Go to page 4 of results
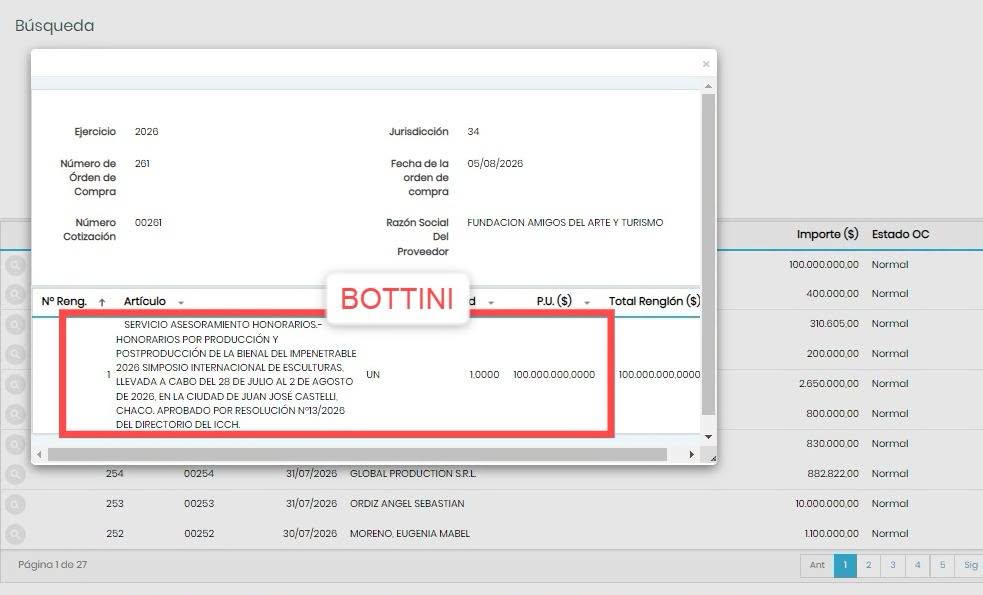This screenshot has height=595, width=983. 917,566
